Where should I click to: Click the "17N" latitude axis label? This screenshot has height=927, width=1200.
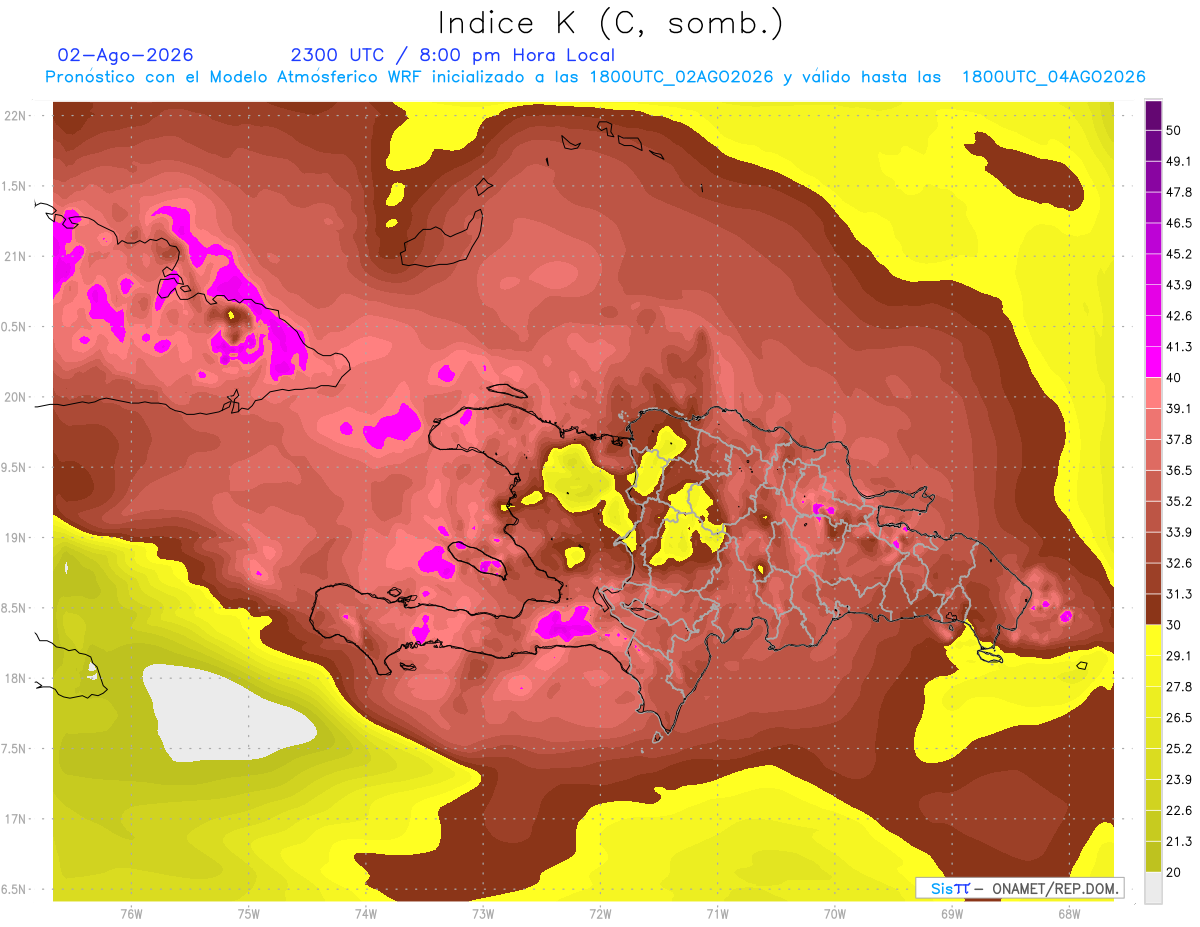[x=15, y=819]
